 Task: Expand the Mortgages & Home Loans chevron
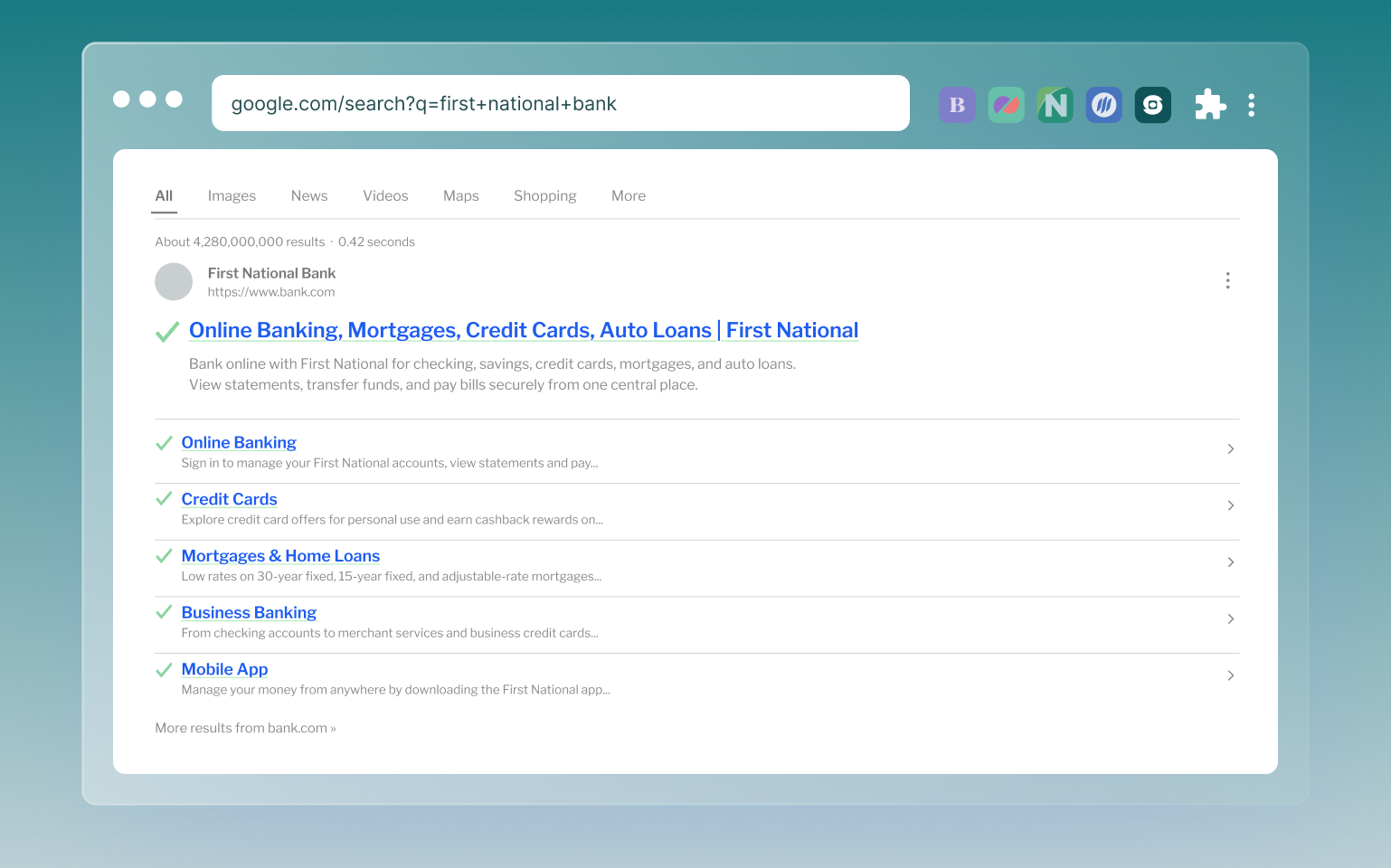click(1231, 562)
